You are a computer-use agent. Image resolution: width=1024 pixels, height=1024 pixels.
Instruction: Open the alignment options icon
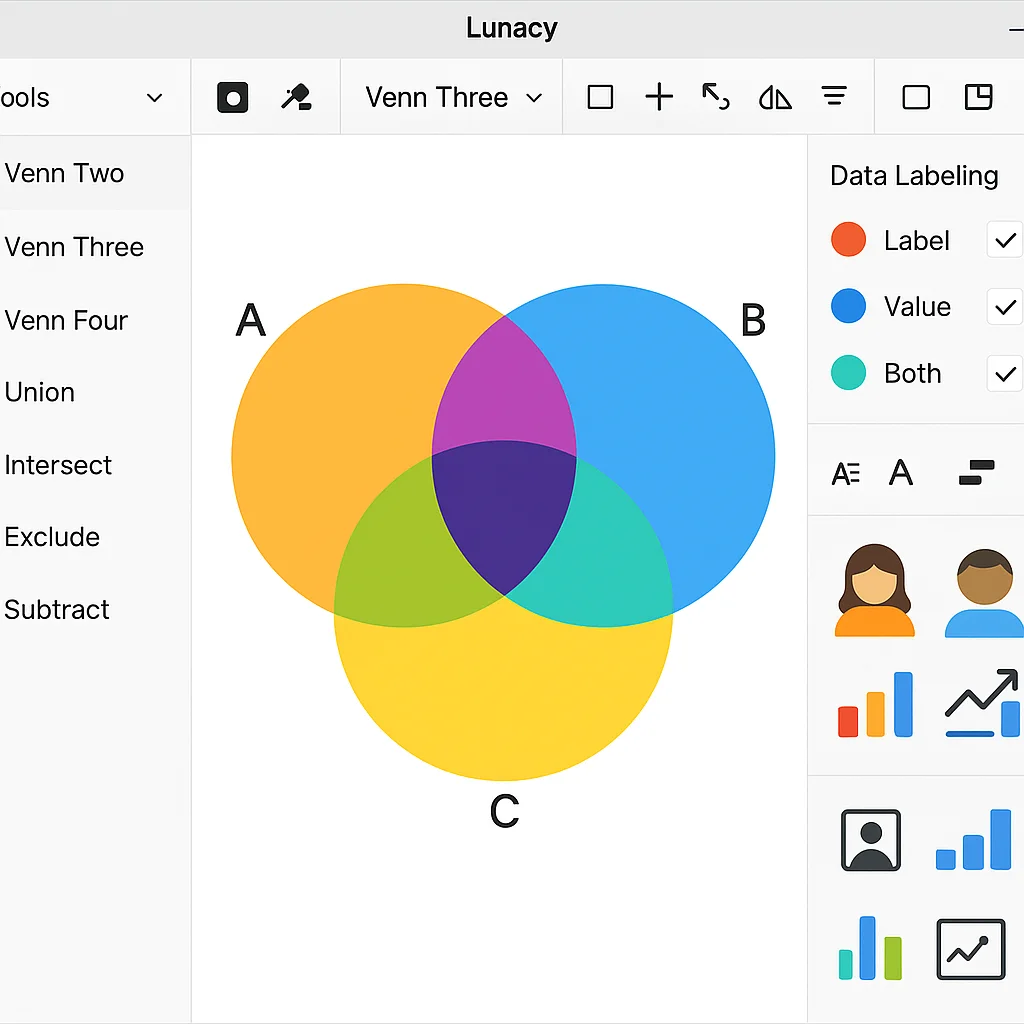pyautogui.click(x=835, y=97)
